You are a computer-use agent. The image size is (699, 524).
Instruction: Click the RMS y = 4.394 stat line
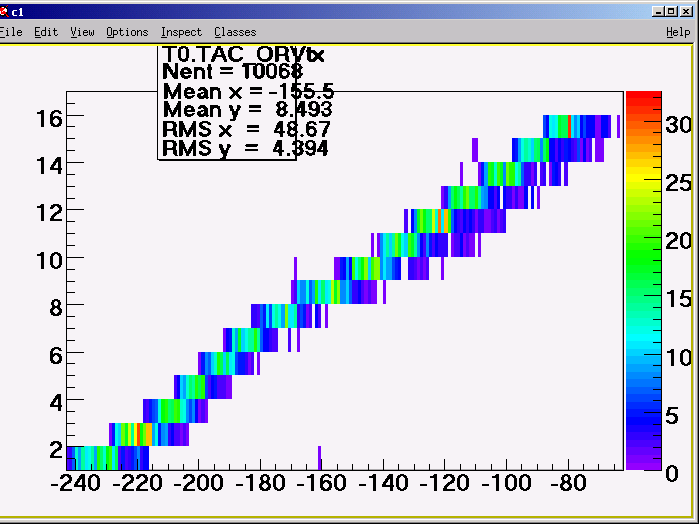click(245, 148)
